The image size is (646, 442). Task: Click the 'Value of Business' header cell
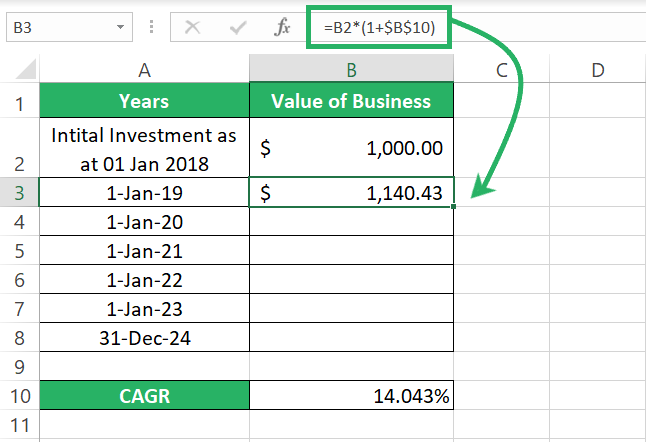351,101
